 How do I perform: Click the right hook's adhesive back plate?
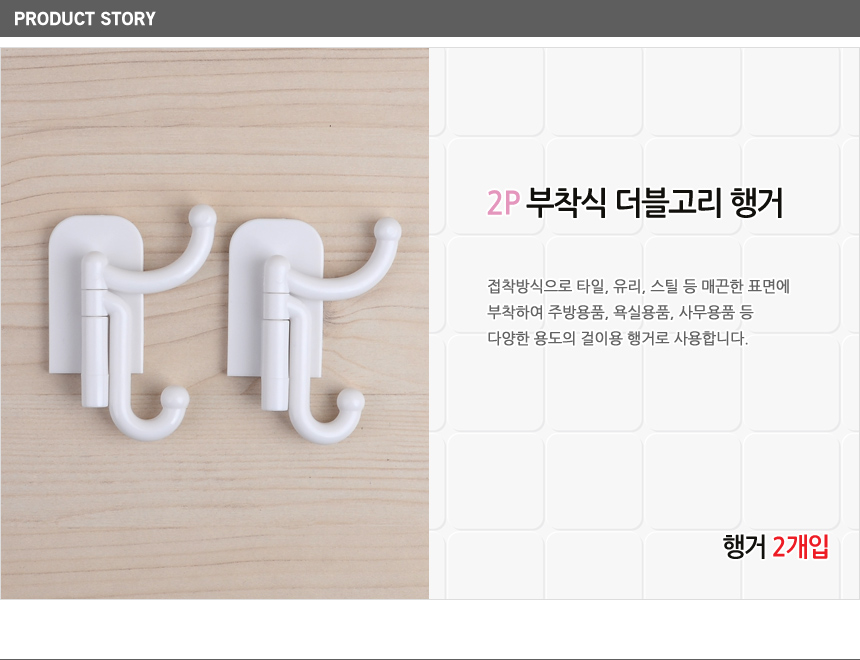click(x=275, y=298)
